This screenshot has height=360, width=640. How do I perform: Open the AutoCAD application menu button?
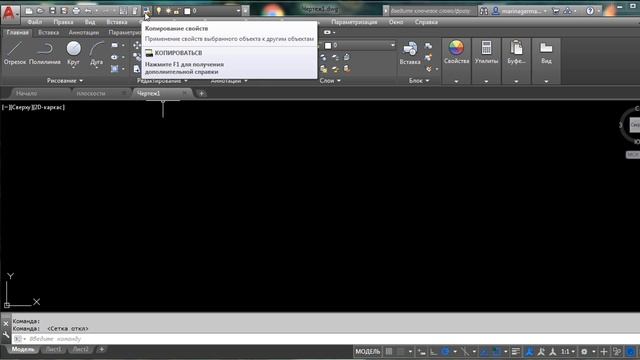[x=9, y=13]
